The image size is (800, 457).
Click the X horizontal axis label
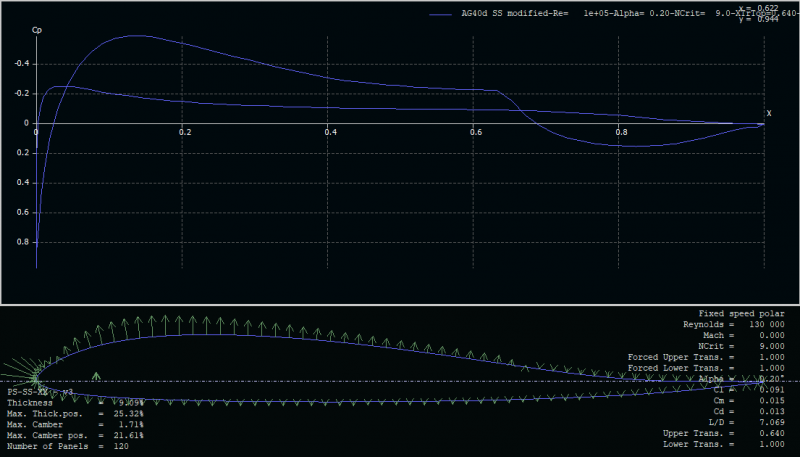[768, 113]
